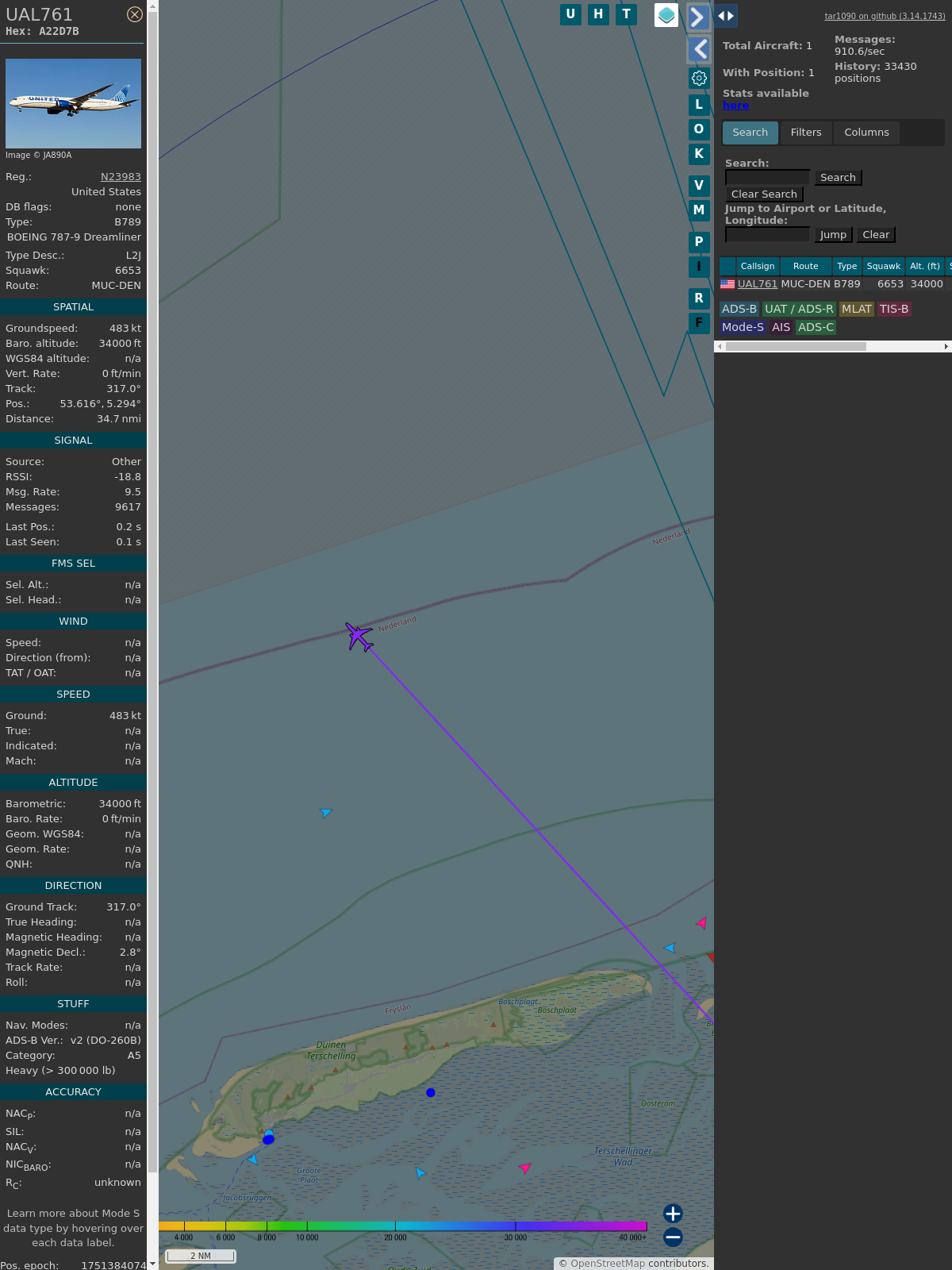Click the table horizontal scrollbar

pyautogui.click(x=796, y=347)
